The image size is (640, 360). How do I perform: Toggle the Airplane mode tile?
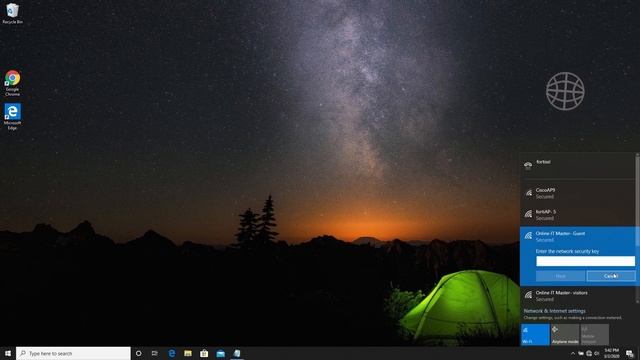pos(565,335)
